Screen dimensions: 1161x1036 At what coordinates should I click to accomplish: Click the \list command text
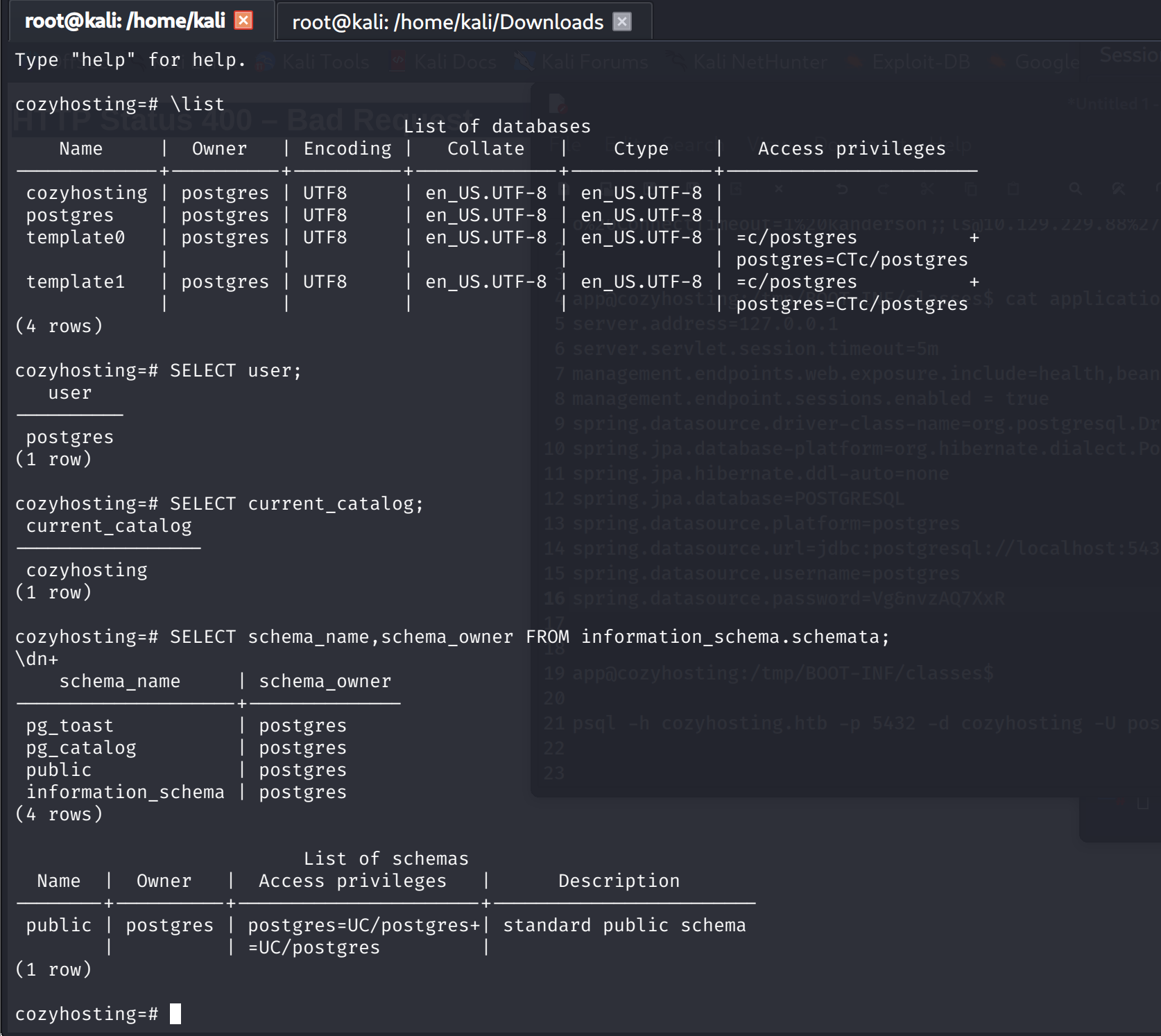point(198,104)
